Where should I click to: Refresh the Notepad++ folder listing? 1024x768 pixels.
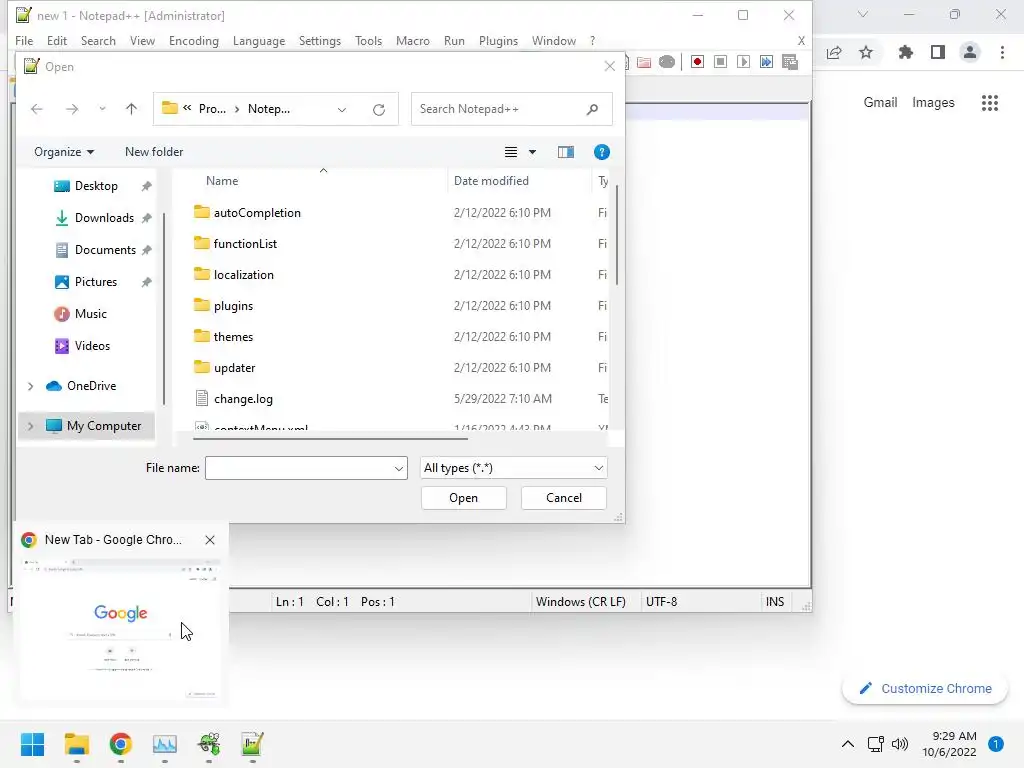(379, 109)
